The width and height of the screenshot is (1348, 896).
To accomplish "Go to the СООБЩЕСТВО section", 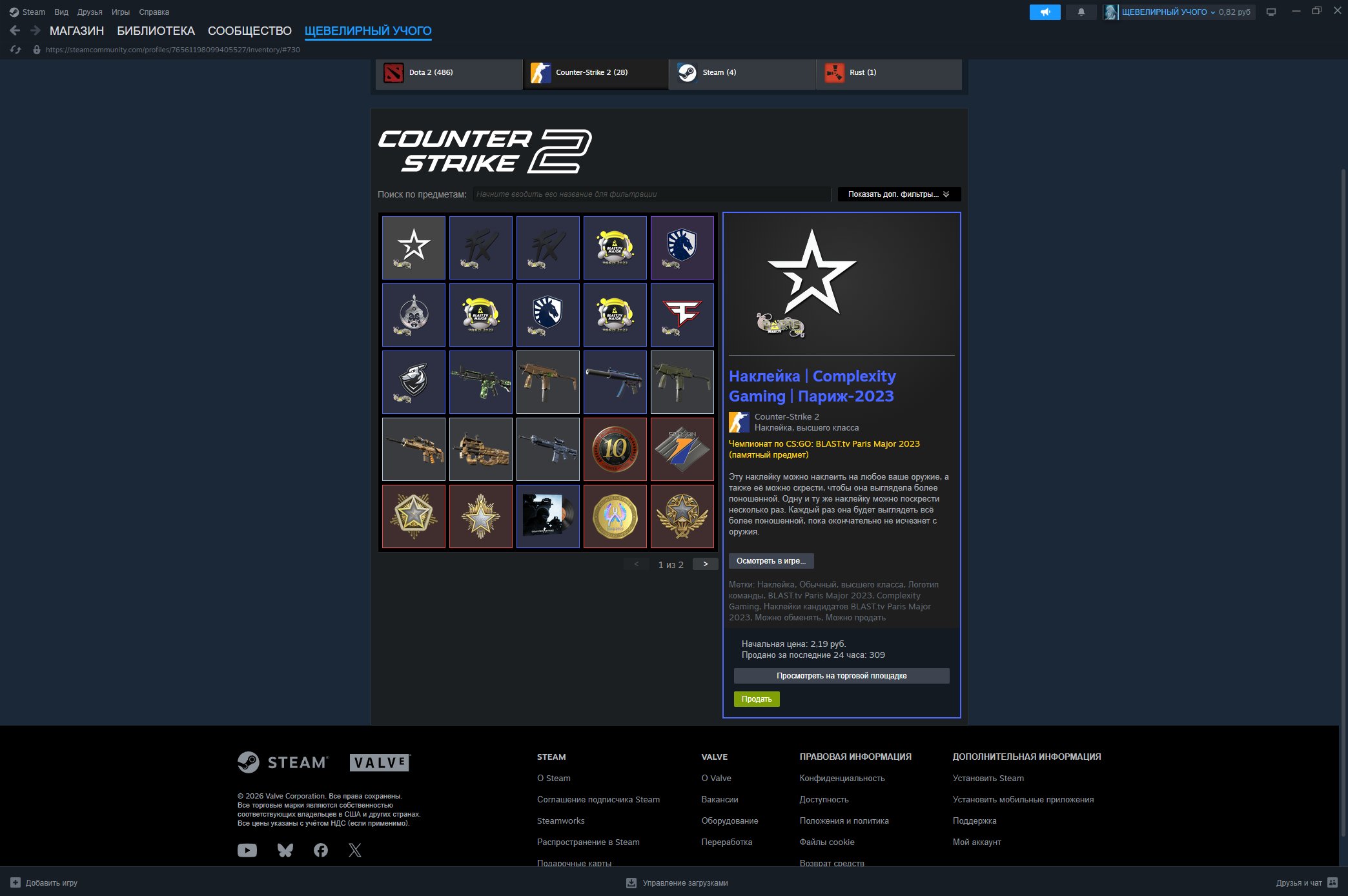I will pyautogui.click(x=250, y=30).
